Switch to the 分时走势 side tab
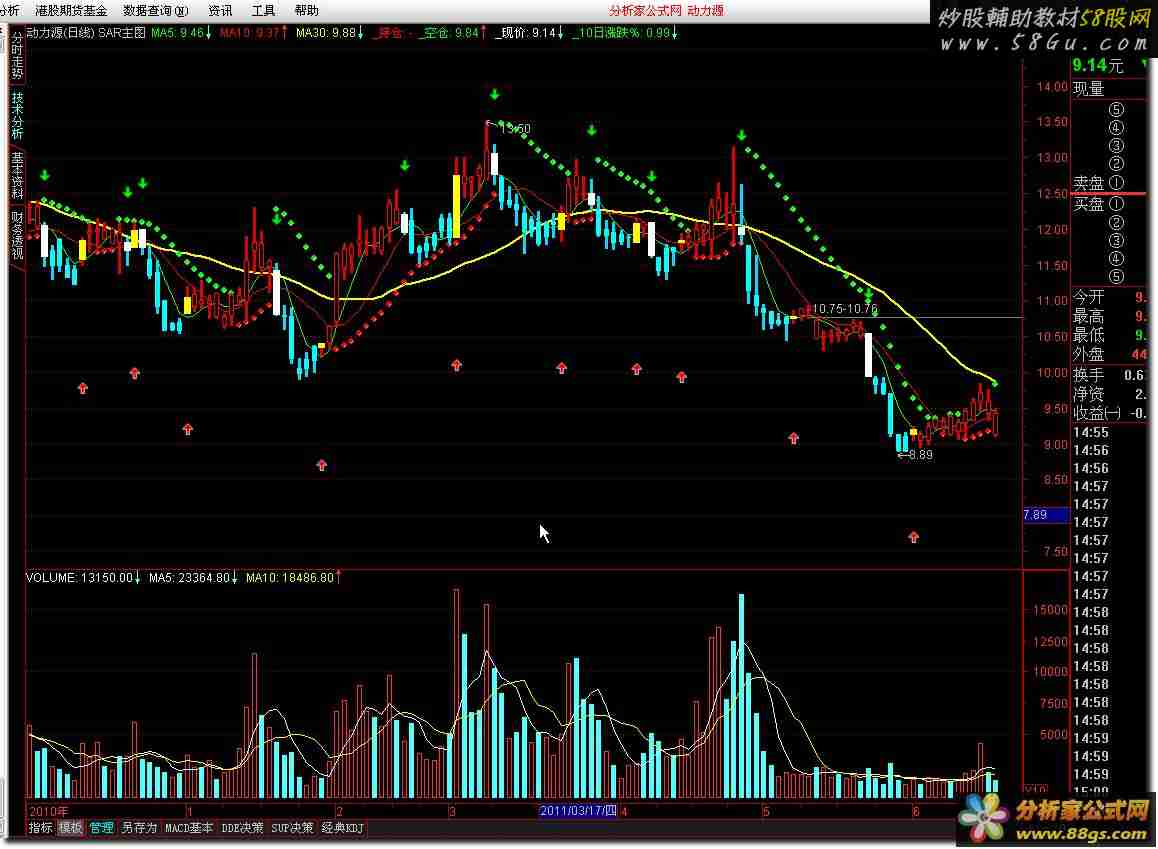Viewport: 1158px width, 849px height. [17, 55]
